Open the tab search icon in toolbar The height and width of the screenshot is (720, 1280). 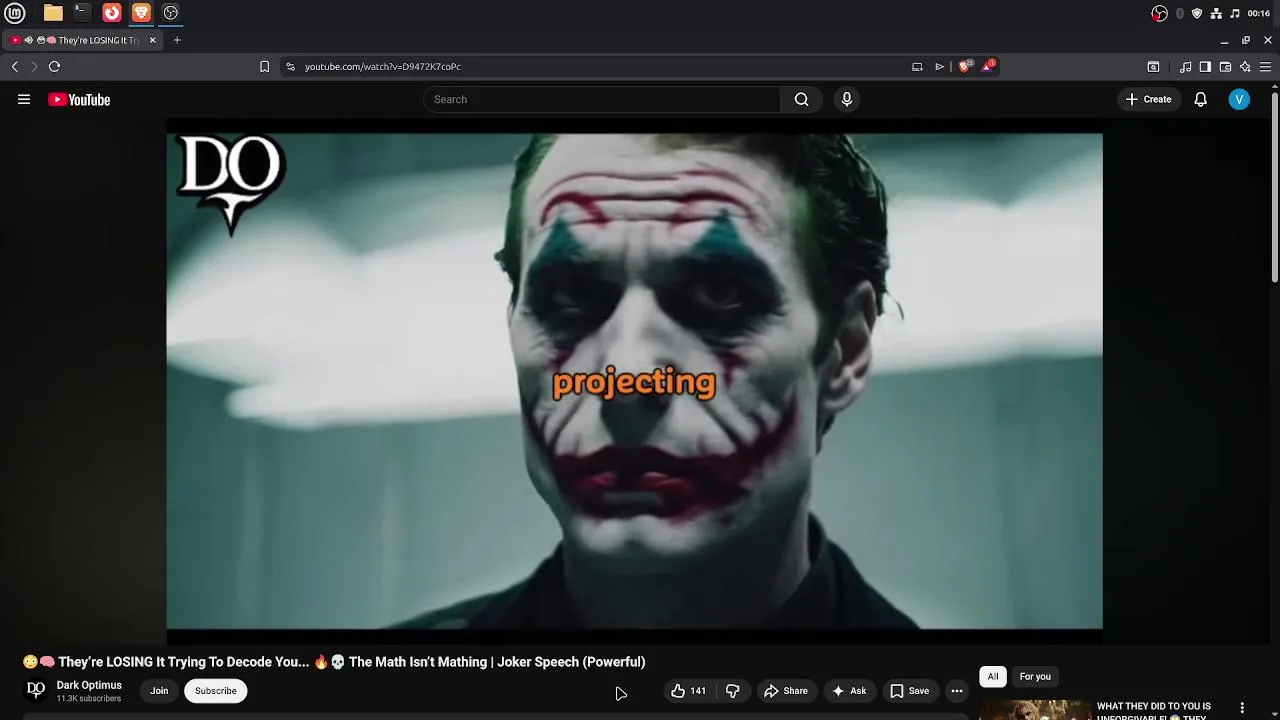click(x=1153, y=66)
